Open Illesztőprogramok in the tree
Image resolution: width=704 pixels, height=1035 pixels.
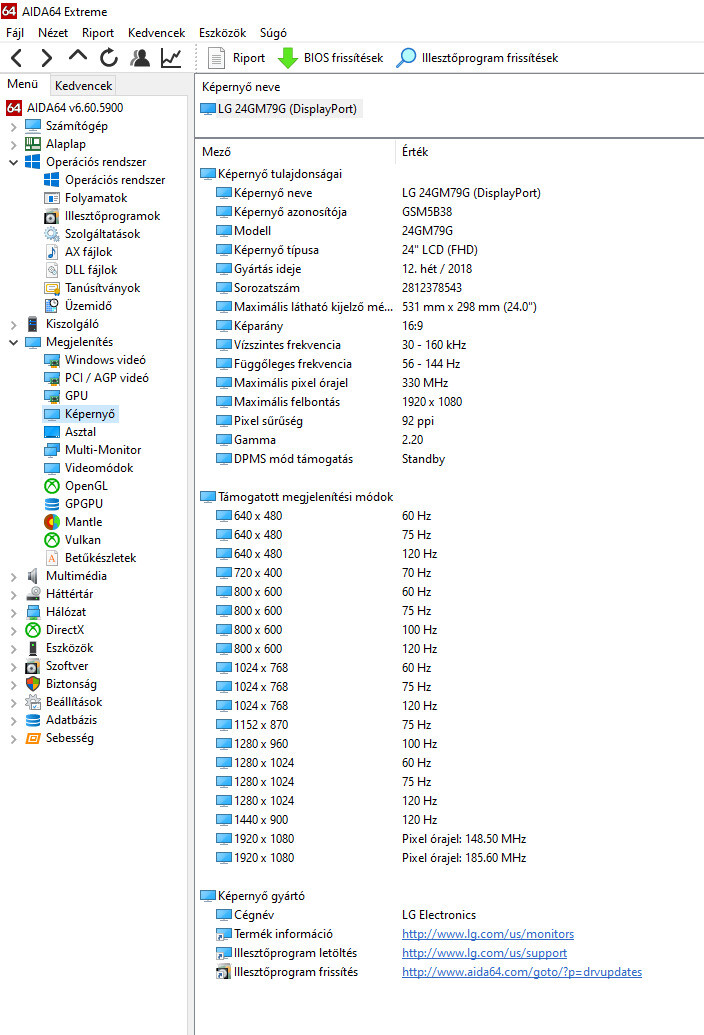pos(102,216)
